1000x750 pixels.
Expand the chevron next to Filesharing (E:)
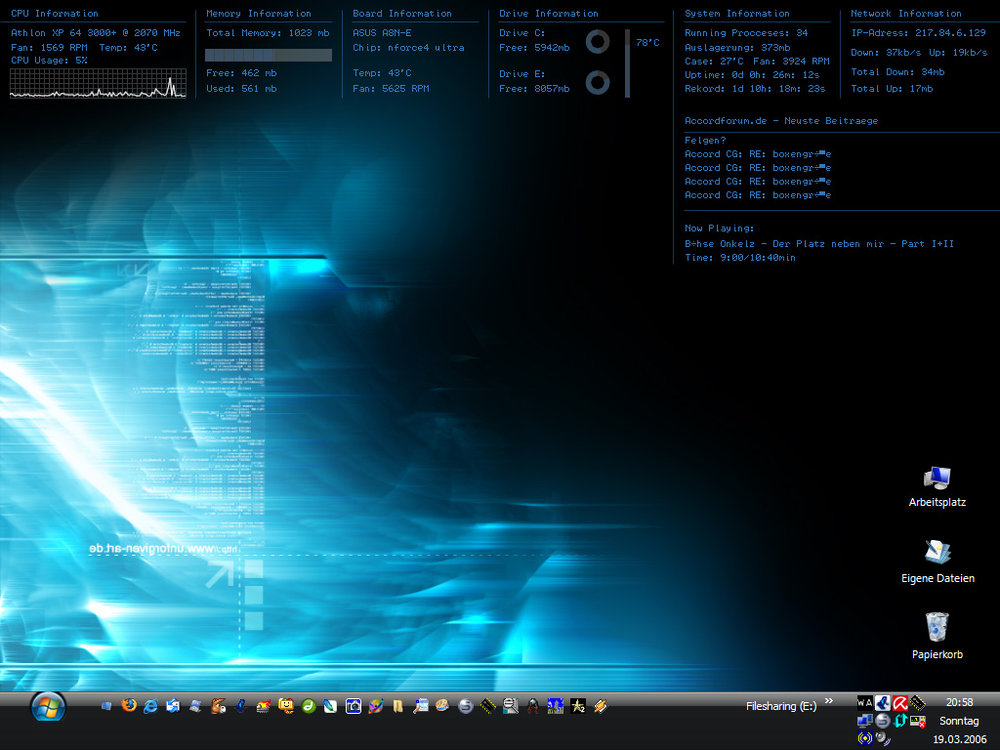[828, 701]
